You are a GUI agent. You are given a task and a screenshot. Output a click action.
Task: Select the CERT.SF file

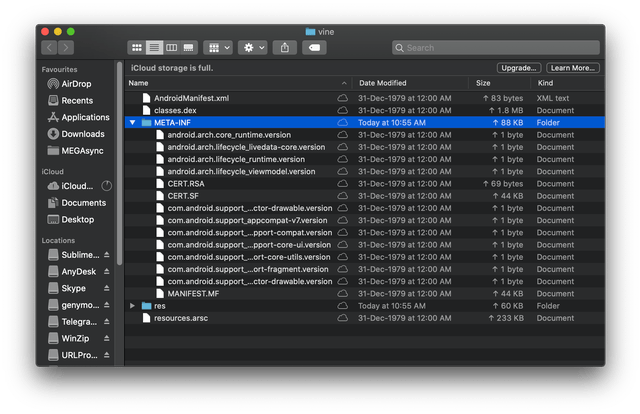point(365,196)
